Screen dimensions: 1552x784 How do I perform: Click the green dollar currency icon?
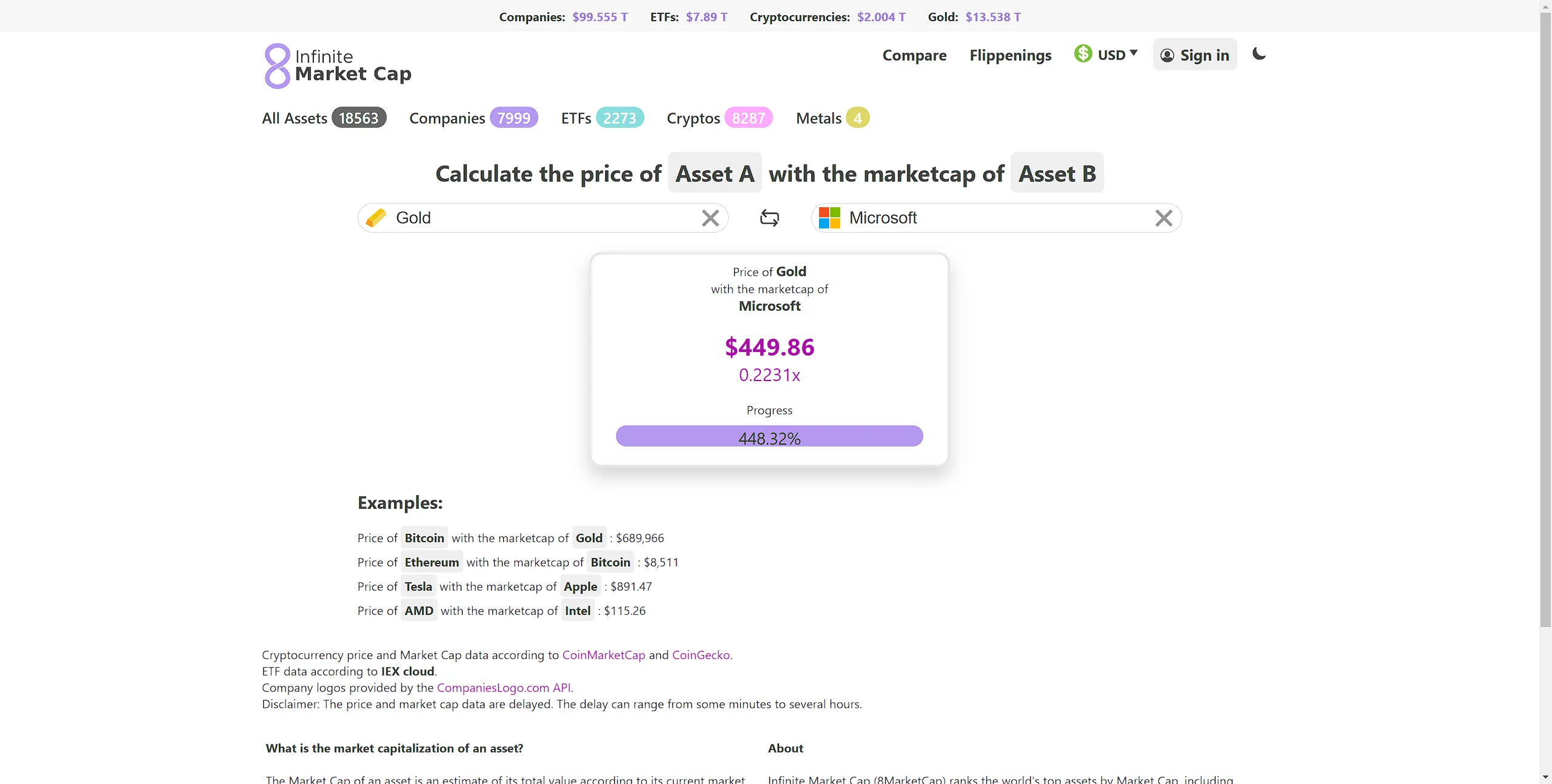tap(1083, 54)
